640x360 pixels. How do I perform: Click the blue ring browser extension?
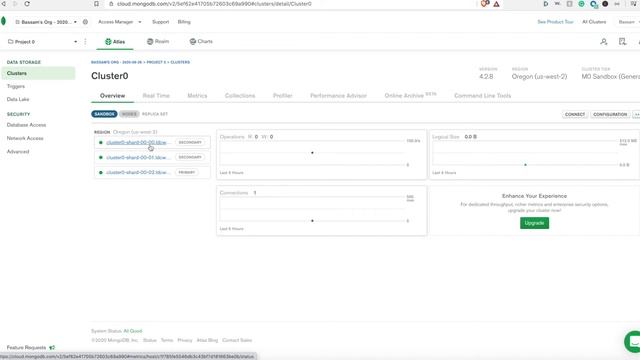tap(593, 4)
